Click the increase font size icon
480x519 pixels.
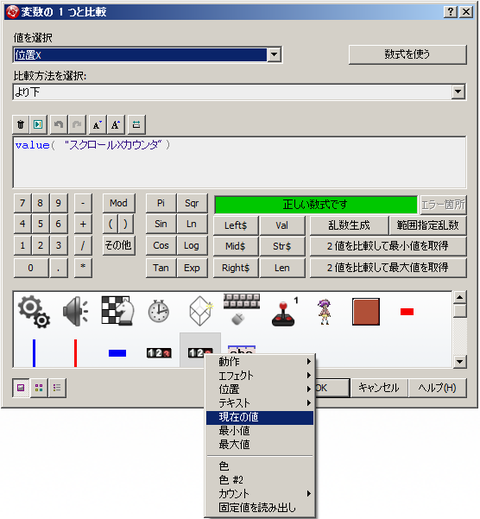[116, 125]
